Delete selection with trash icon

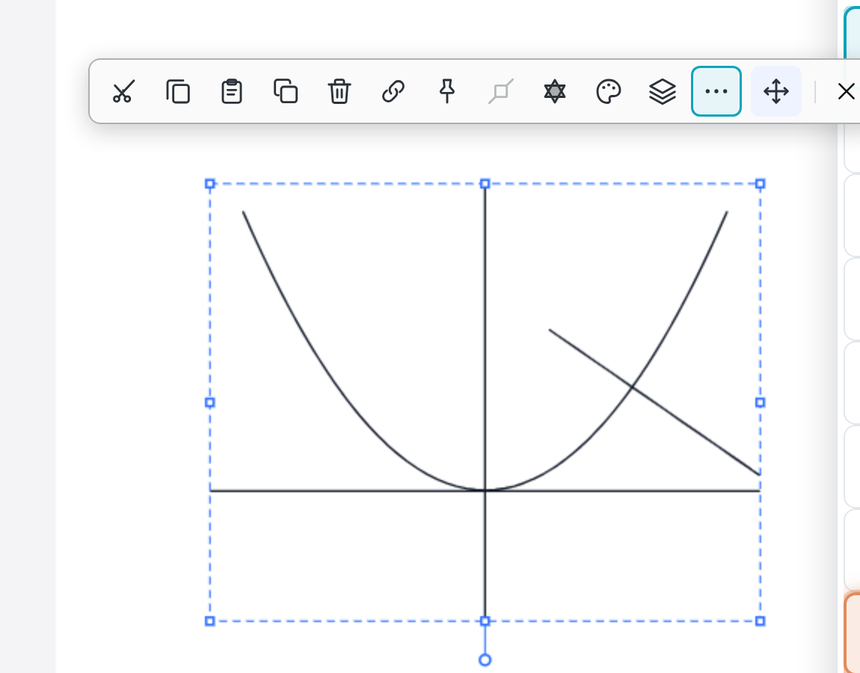click(x=339, y=92)
